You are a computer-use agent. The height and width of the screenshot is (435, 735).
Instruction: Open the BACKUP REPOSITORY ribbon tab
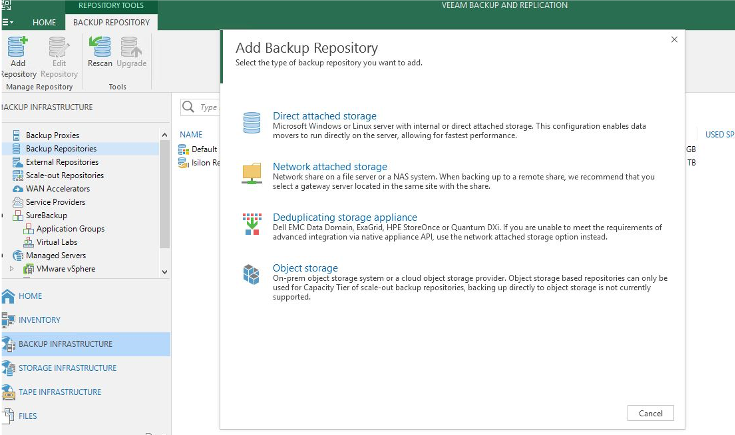click(111, 22)
